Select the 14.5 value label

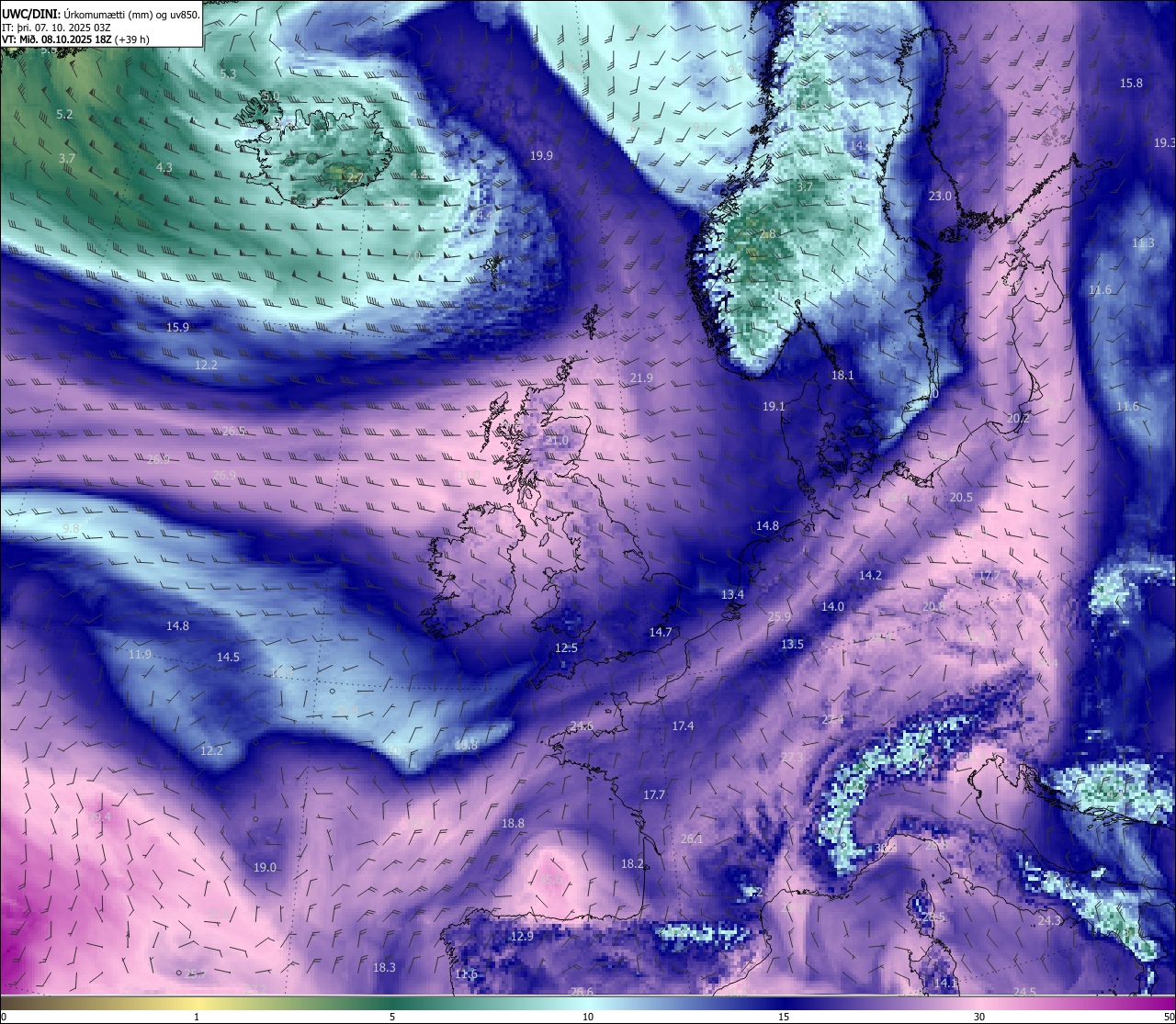[x=228, y=658]
